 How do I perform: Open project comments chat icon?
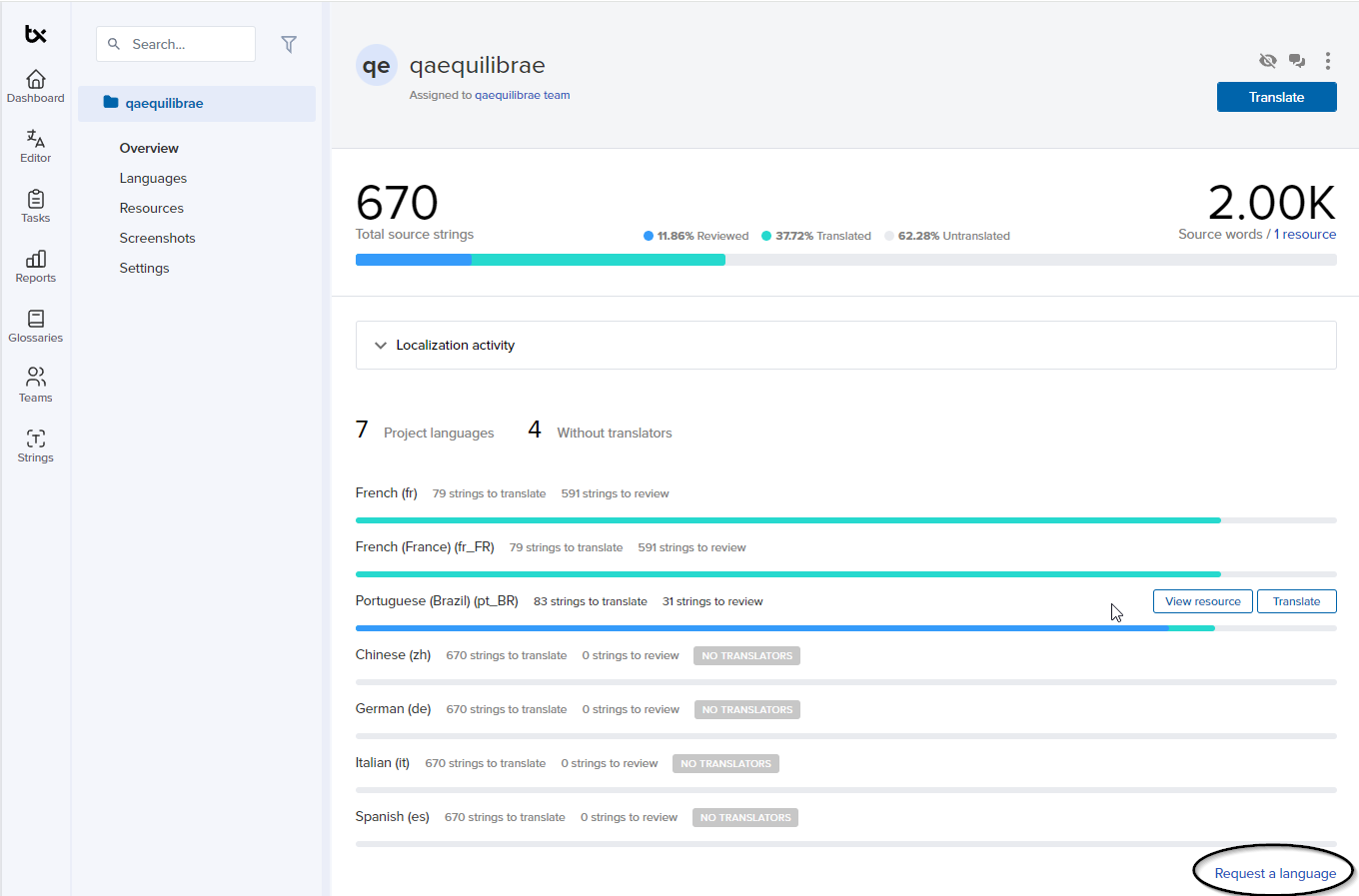[x=1297, y=61]
